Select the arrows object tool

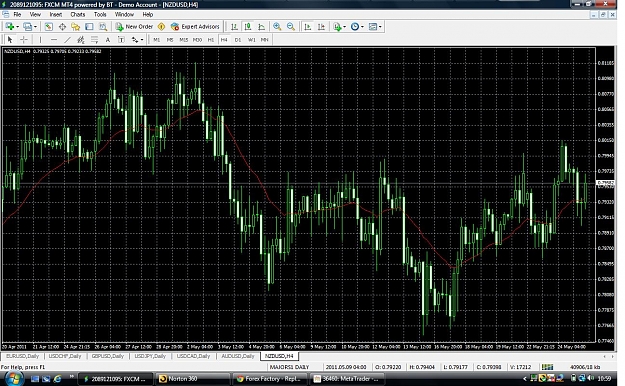(x=135, y=39)
